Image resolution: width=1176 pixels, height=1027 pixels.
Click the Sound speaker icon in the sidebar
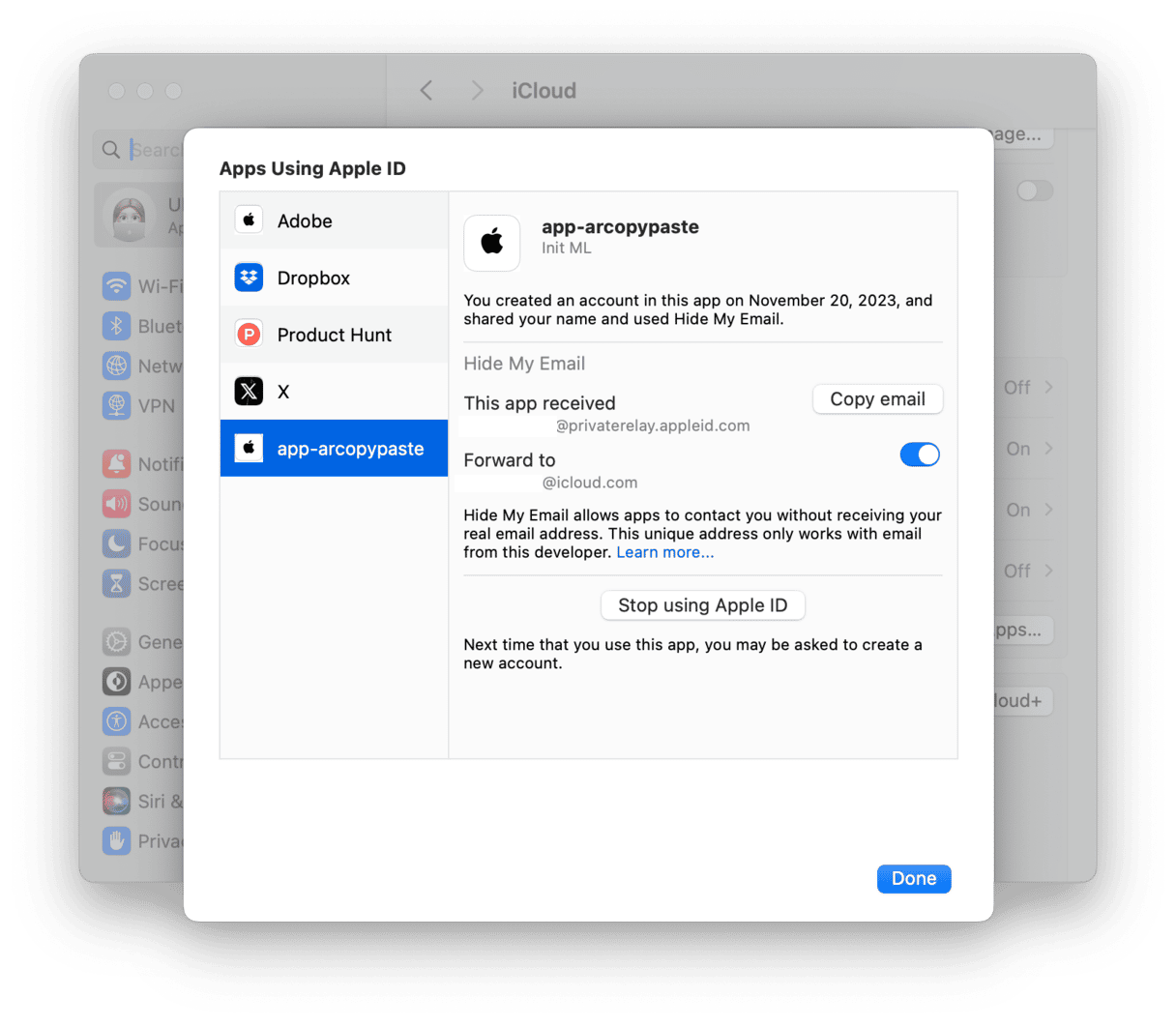116,504
